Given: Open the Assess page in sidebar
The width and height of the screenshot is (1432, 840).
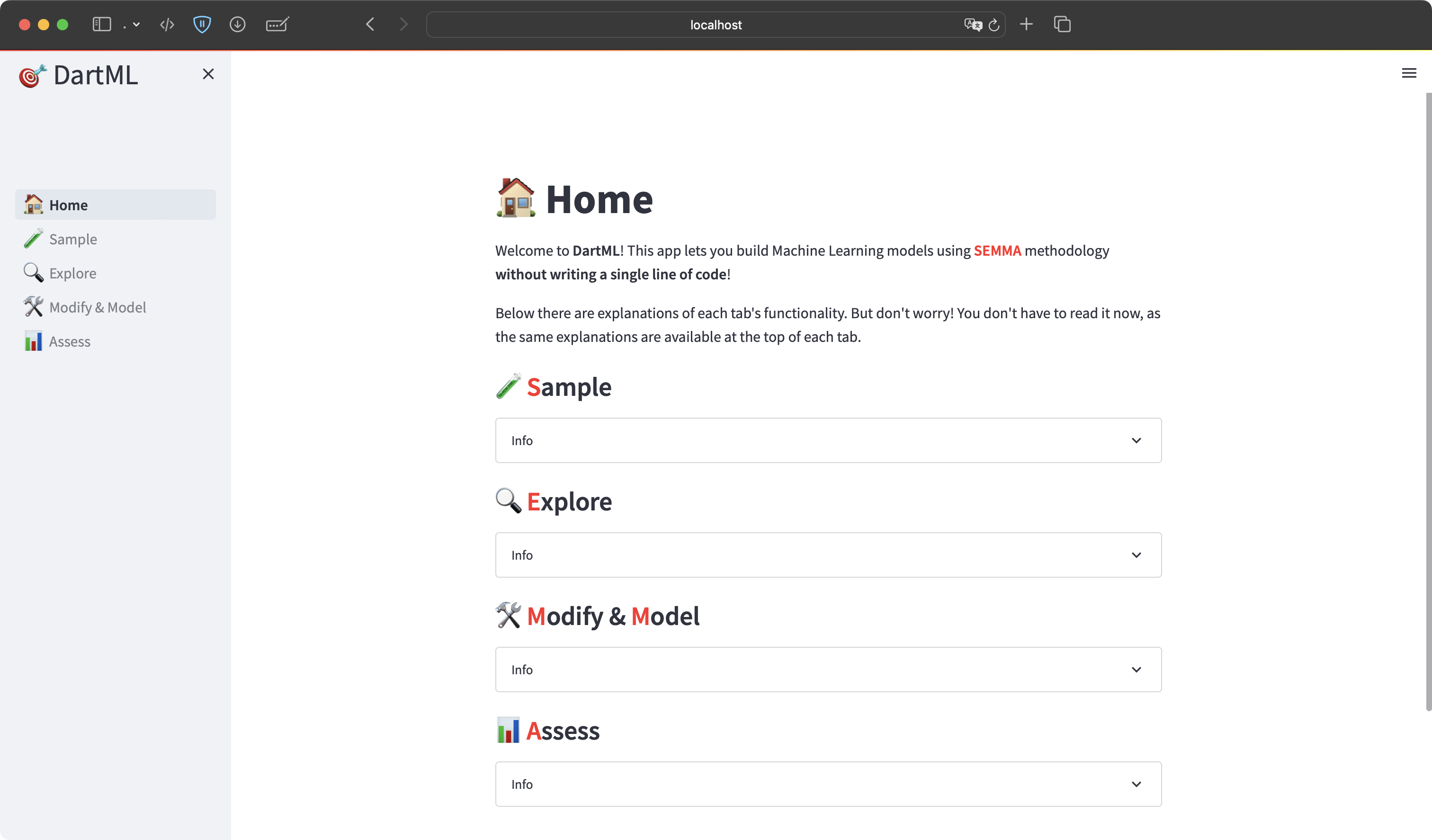Looking at the screenshot, I should click(116, 341).
